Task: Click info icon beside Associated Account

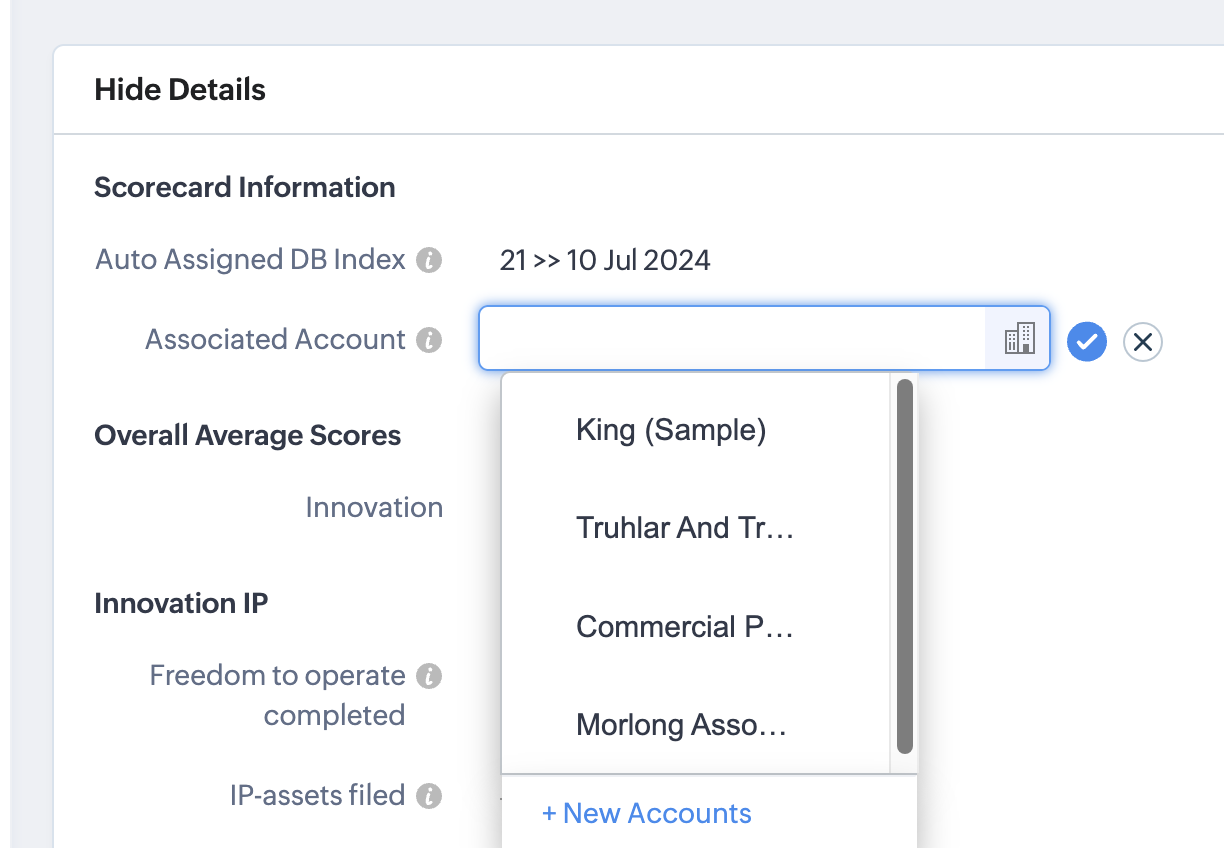Action: coord(429,340)
